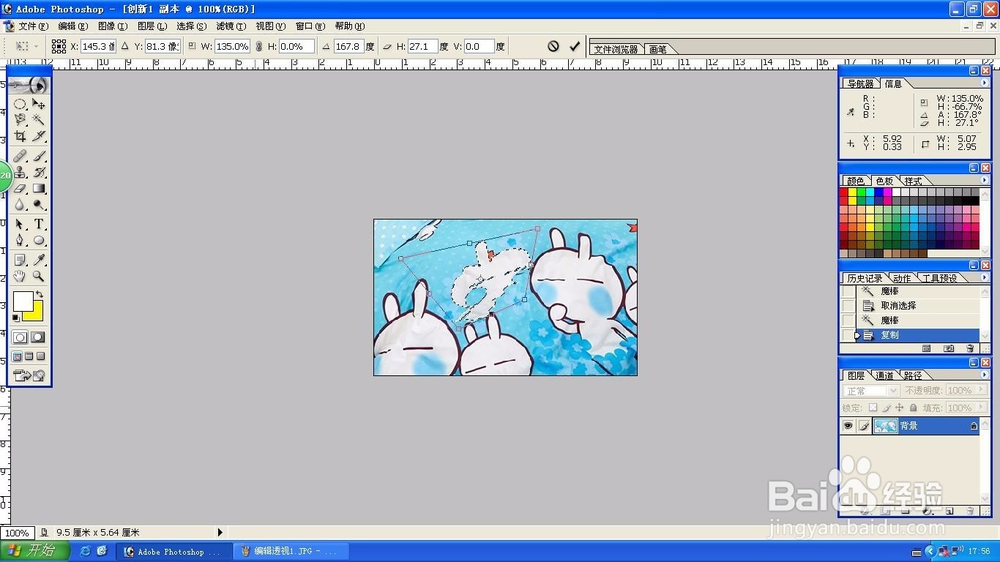Select the Lasso tool
1000x562 pixels.
20,119
